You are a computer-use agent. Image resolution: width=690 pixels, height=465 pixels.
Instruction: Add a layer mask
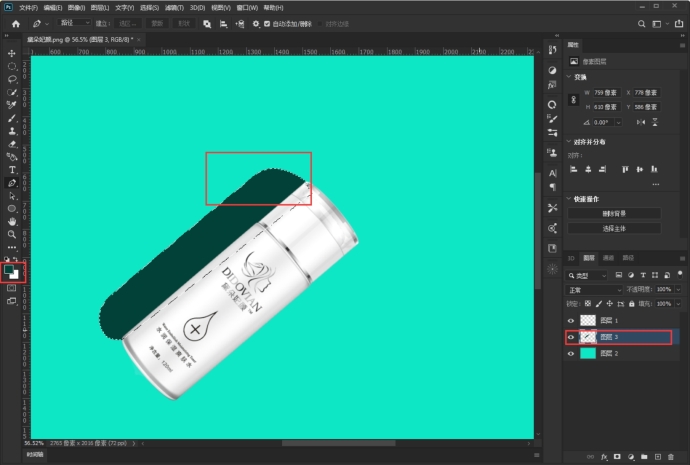tap(617, 457)
